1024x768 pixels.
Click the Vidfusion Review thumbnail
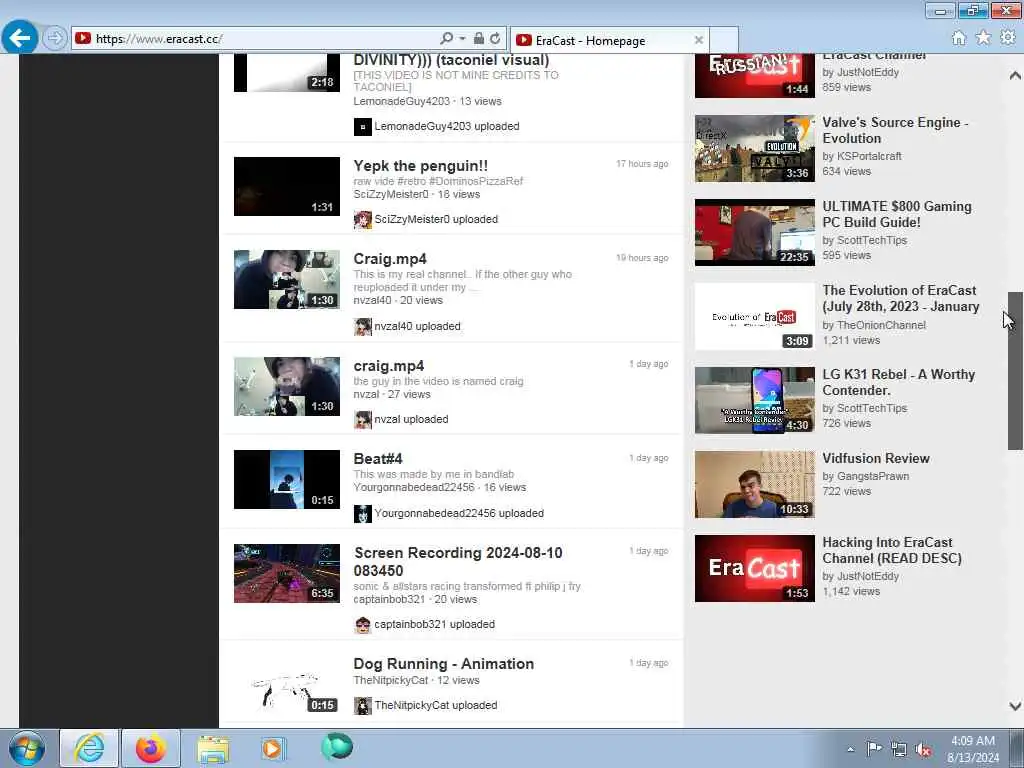(x=754, y=484)
